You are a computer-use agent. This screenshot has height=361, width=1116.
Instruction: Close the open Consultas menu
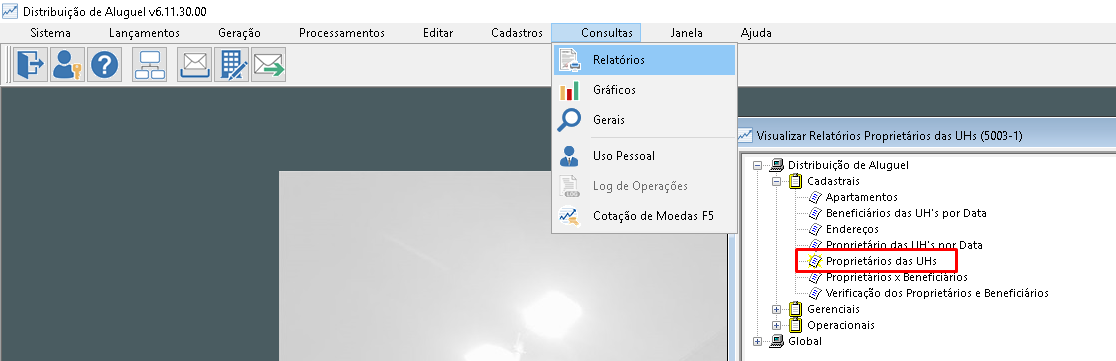click(x=596, y=33)
